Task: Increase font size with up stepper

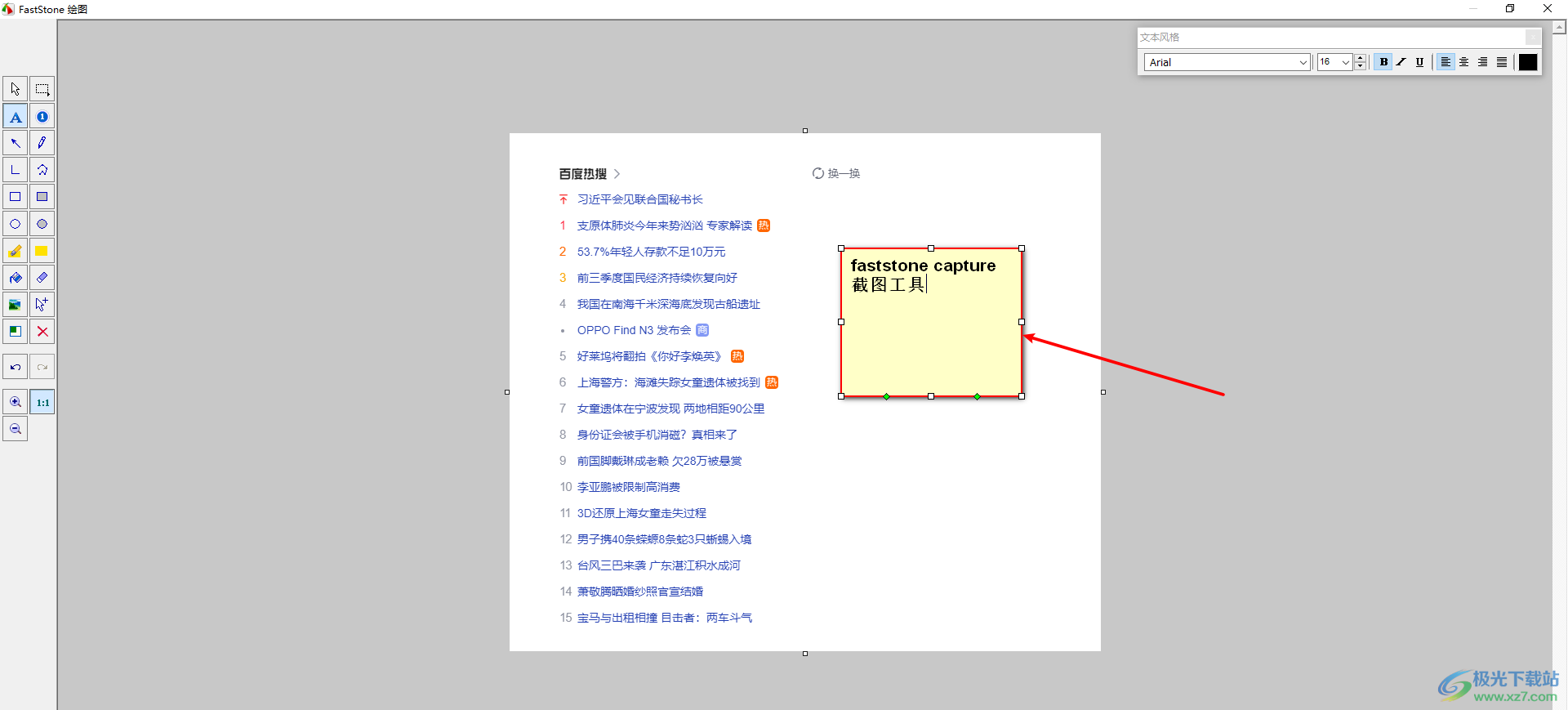Action: tap(1360, 58)
